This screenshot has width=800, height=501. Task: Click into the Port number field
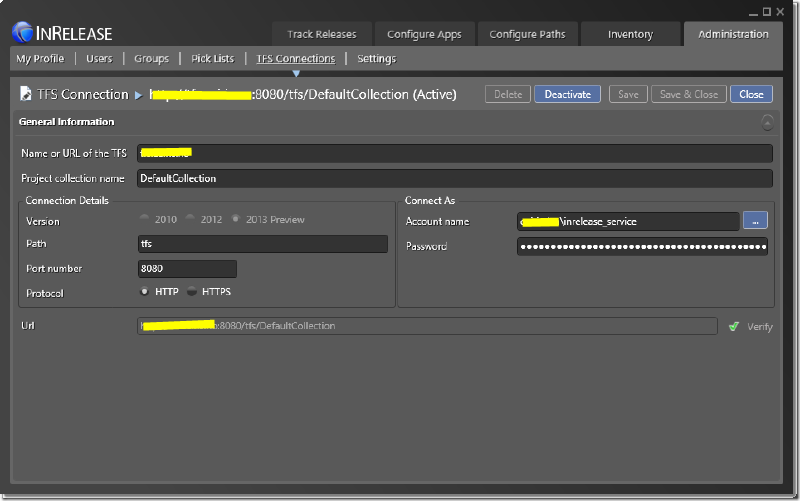[187, 269]
